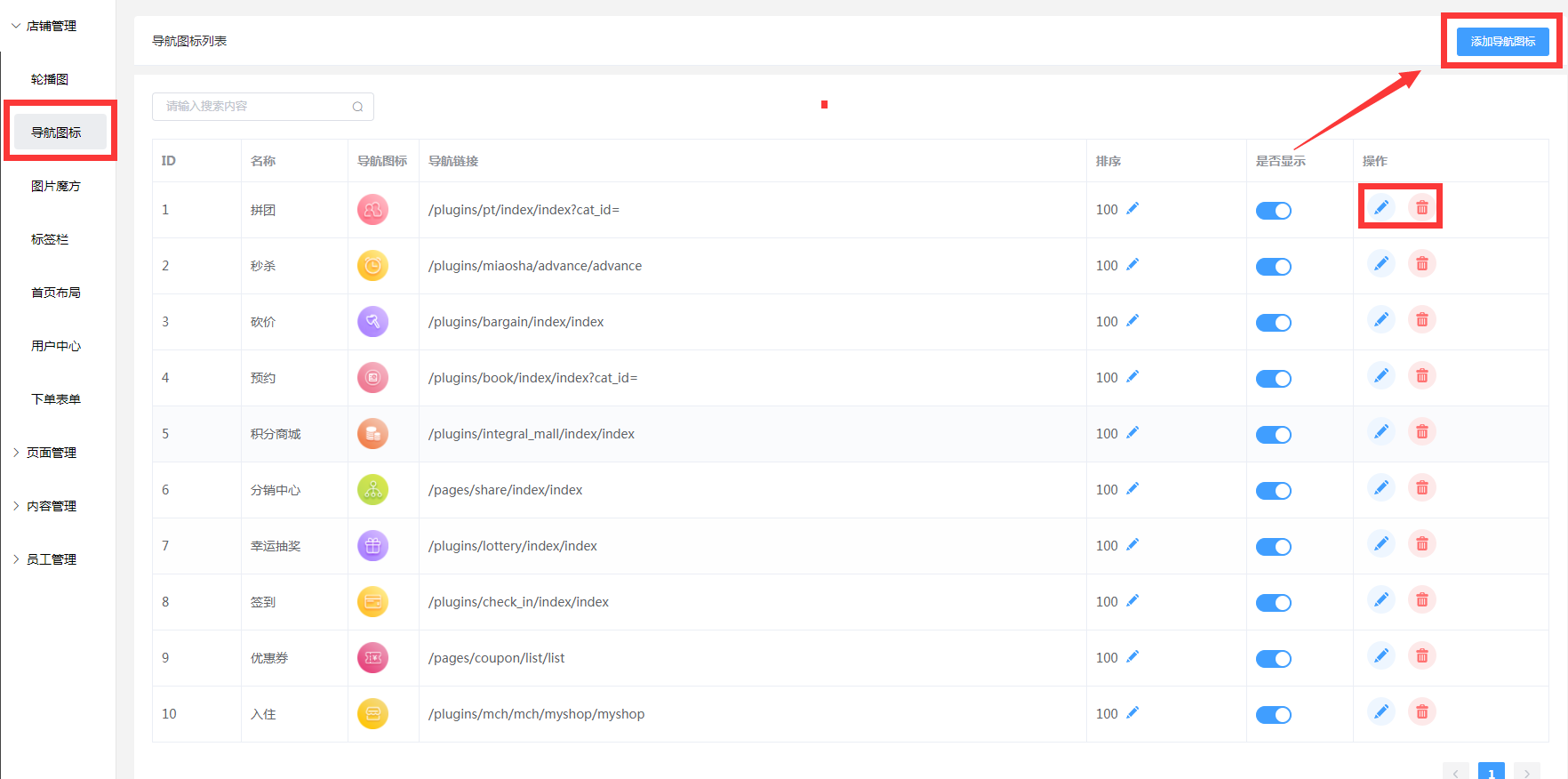
Task: Delete the 拼团 navigation icon row
Action: point(1422,207)
